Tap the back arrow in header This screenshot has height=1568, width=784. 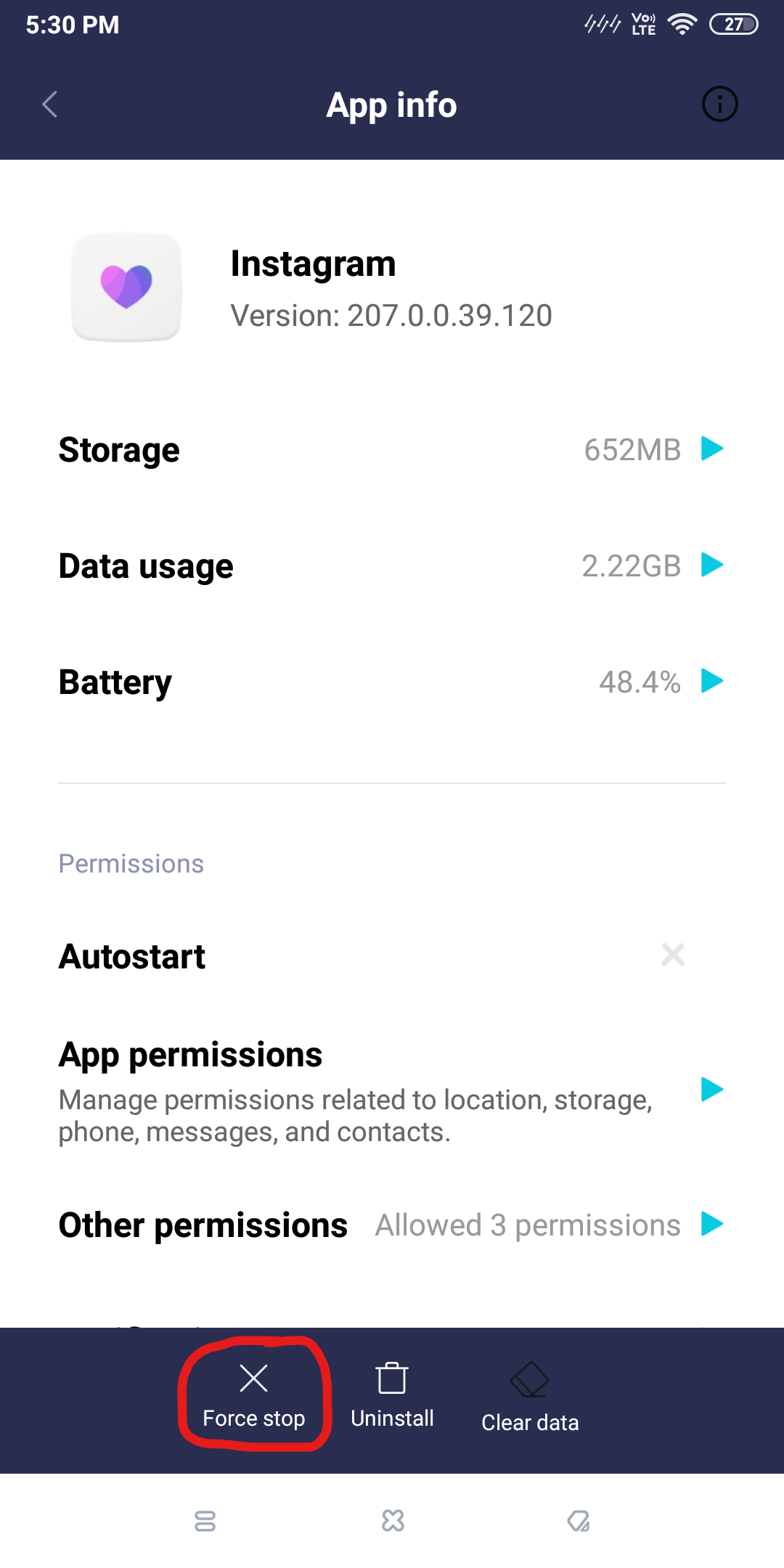(49, 105)
